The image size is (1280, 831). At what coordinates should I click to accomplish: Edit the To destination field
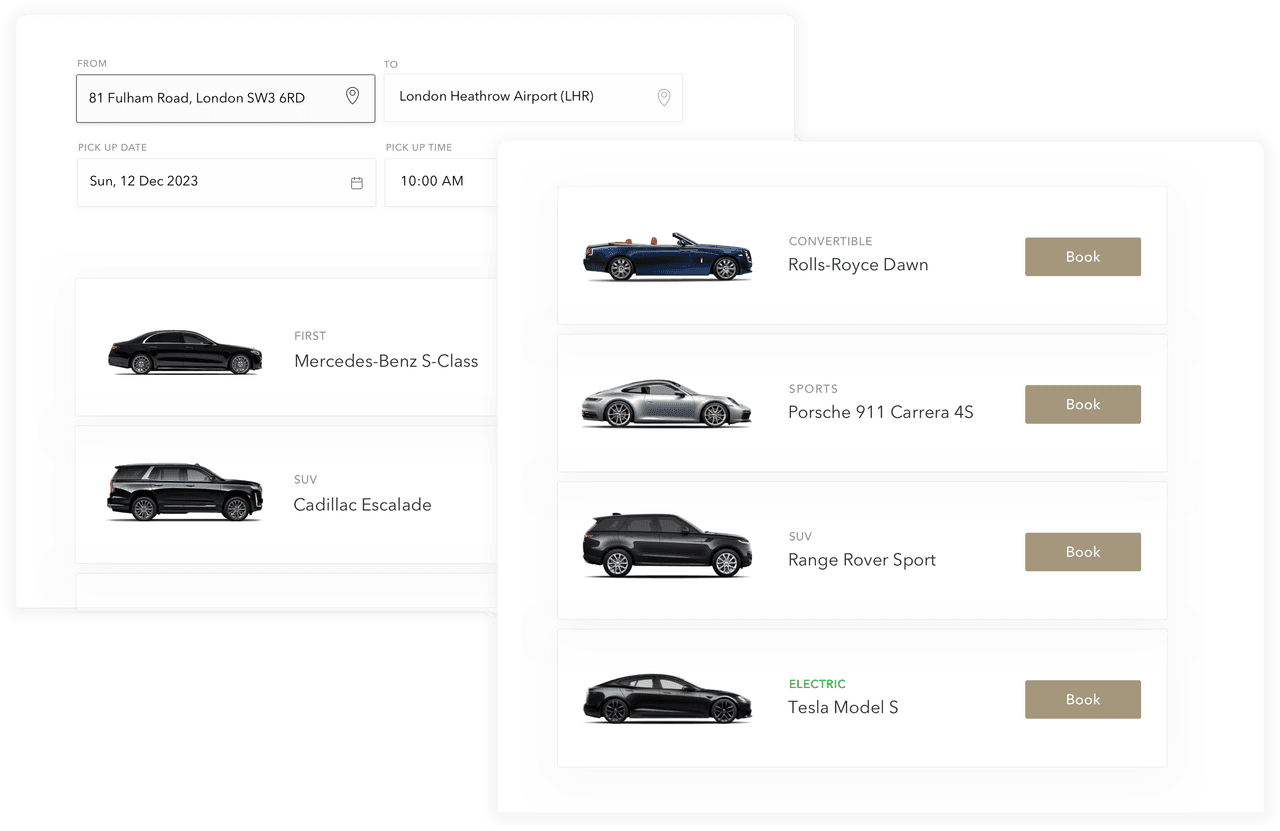point(510,97)
